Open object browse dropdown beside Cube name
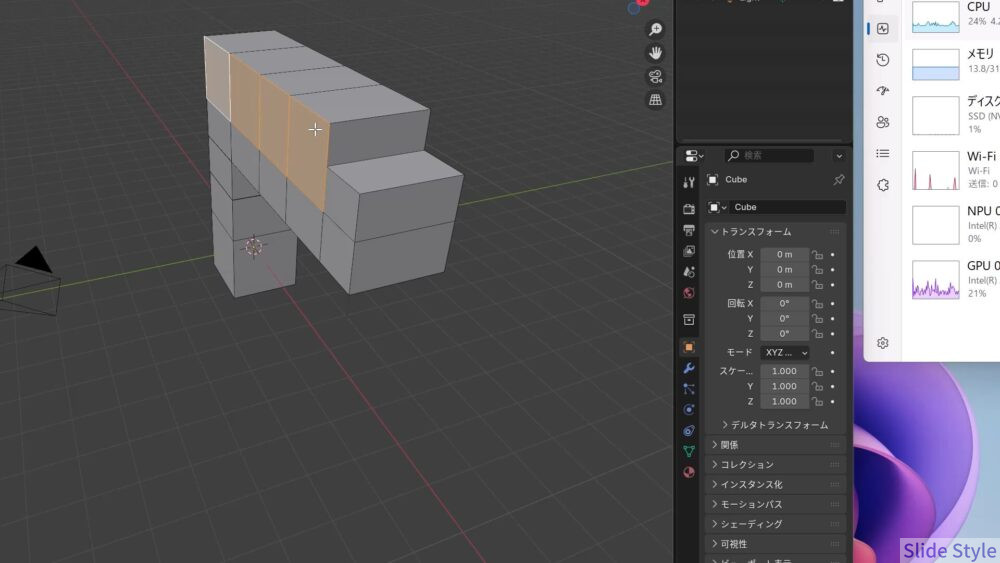Image resolution: width=1000 pixels, height=563 pixels. click(717, 207)
